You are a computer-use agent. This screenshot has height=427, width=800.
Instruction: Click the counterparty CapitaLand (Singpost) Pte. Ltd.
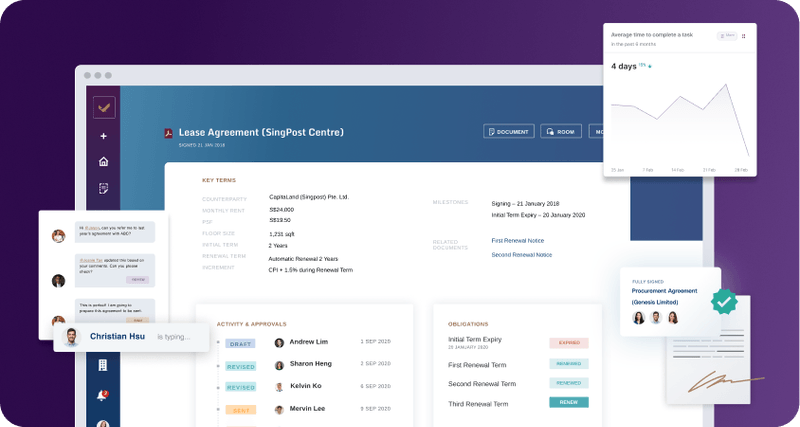[x=309, y=197]
